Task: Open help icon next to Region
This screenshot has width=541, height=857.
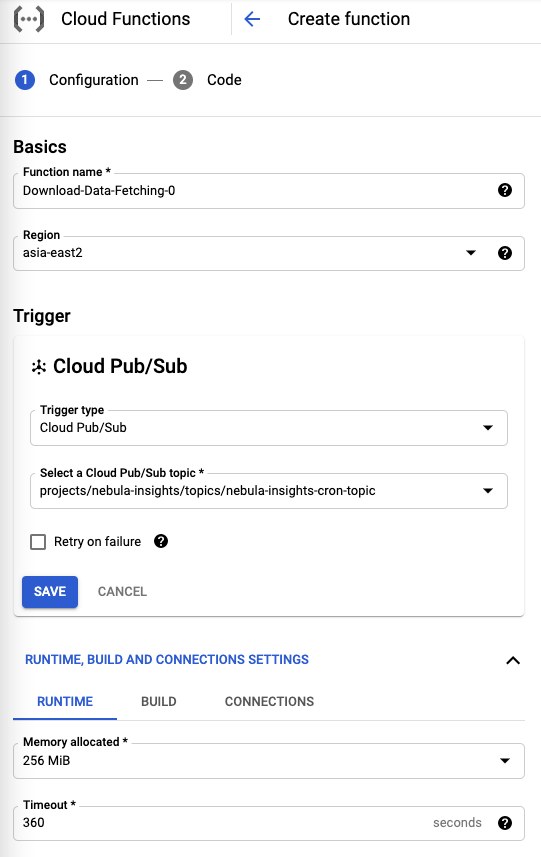Action: tap(505, 253)
